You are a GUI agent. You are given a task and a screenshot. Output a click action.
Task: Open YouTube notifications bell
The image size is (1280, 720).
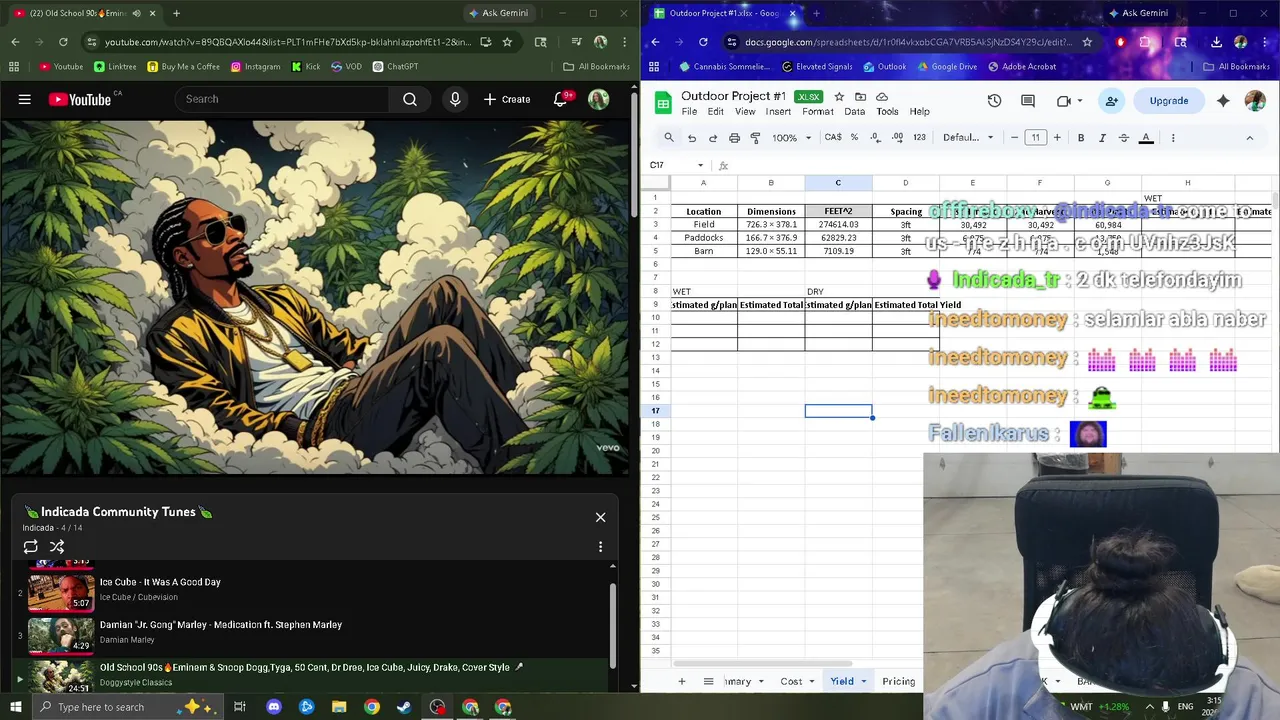pos(561,99)
